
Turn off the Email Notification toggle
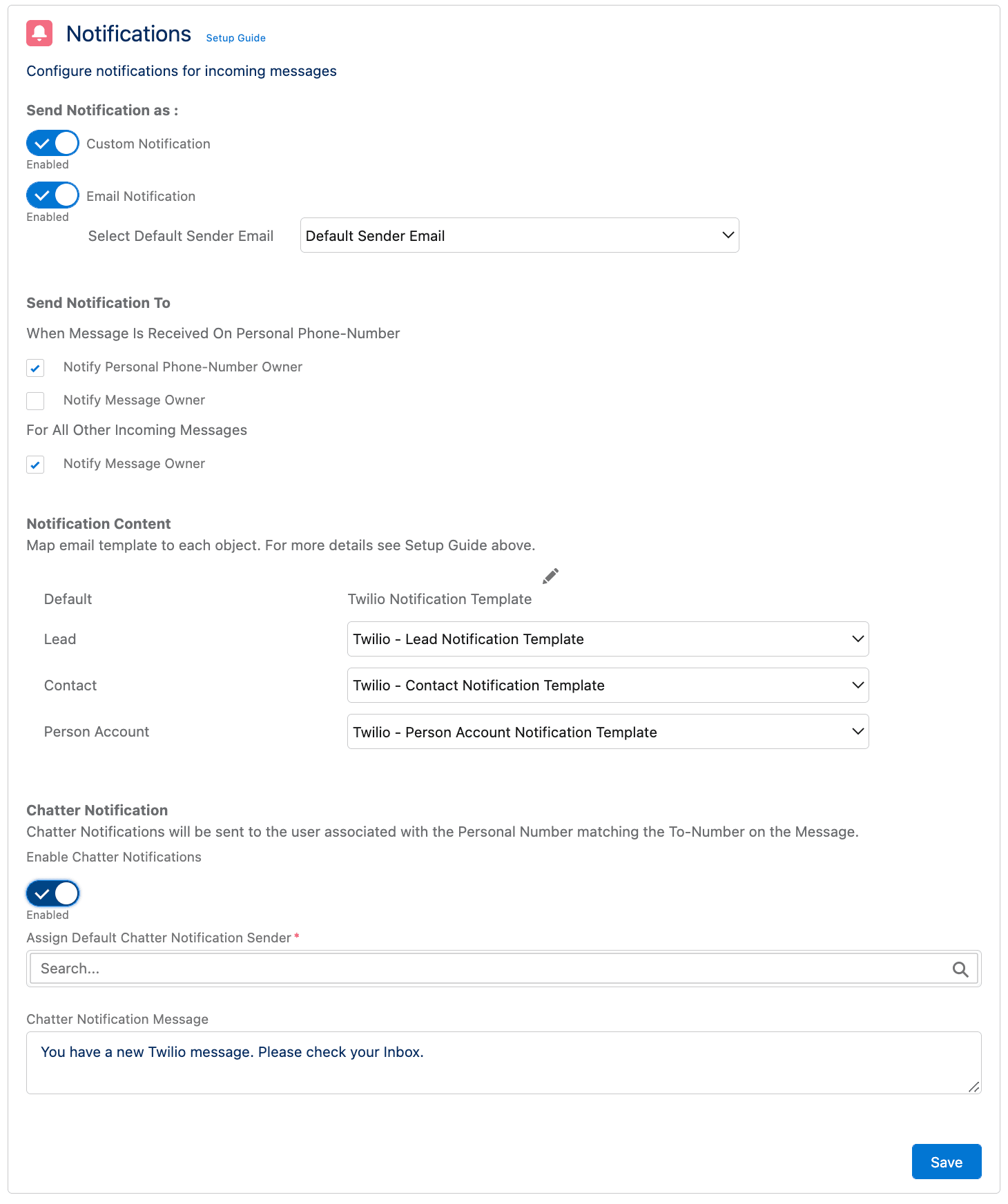(52, 195)
